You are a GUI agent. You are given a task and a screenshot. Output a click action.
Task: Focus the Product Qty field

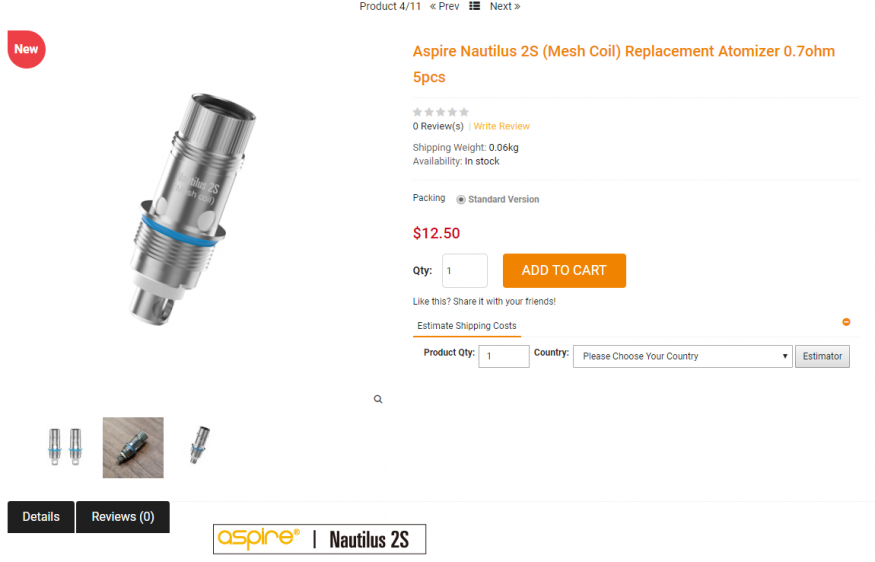pyautogui.click(x=503, y=356)
